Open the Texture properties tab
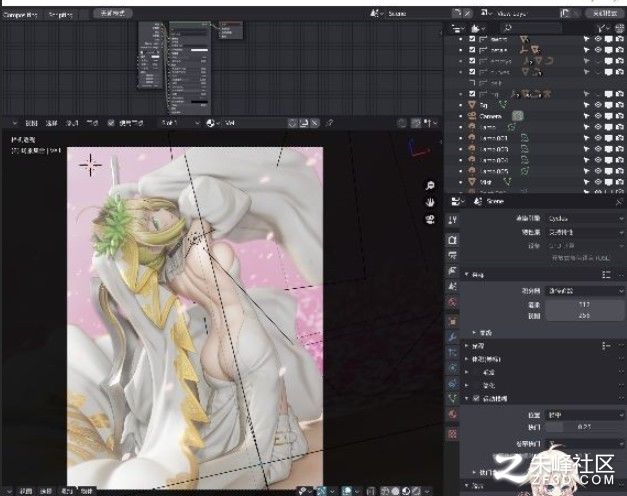The height and width of the screenshot is (496, 627). (453, 434)
